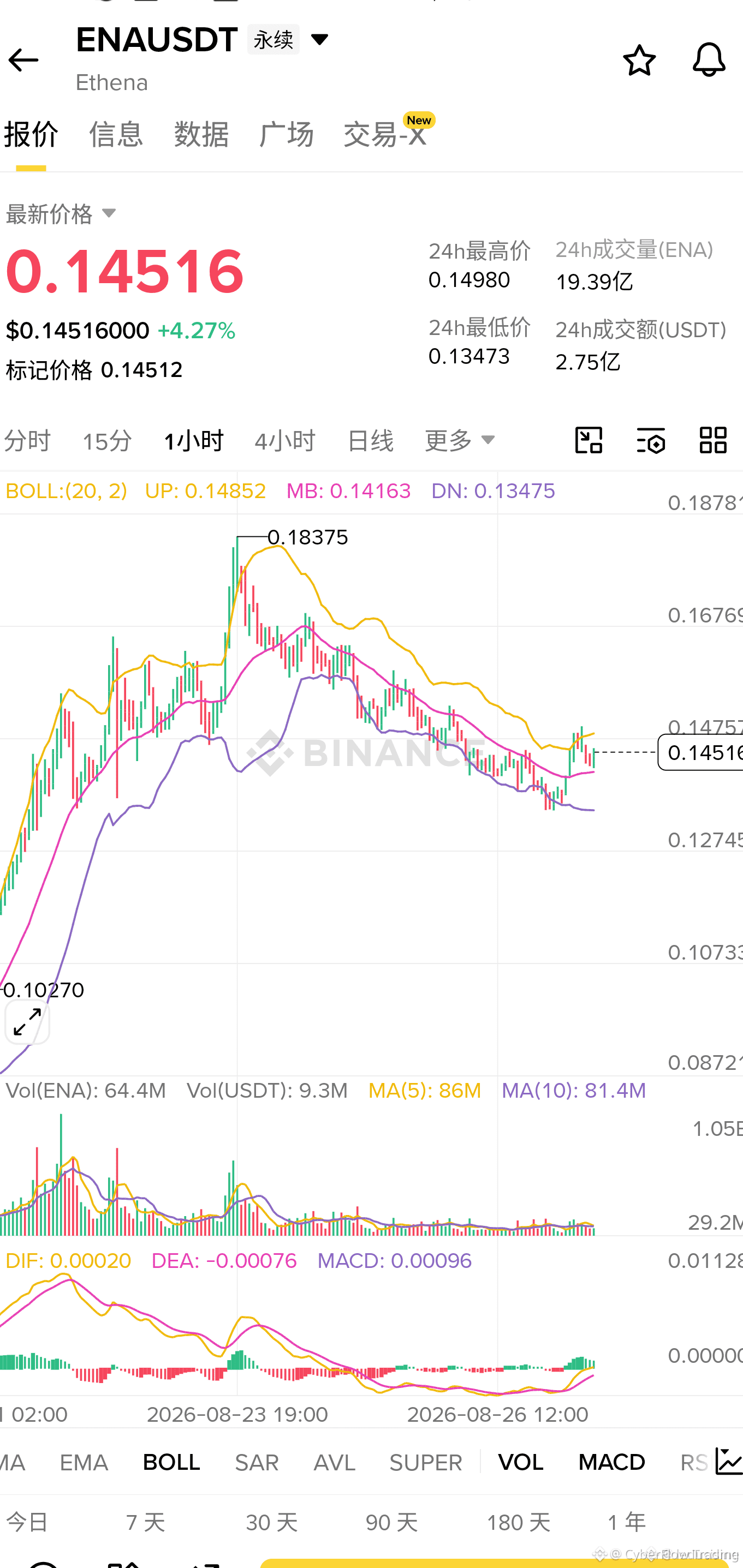Tap the MA(5): 86M volume label
The width and height of the screenshot is (743, 1568).
[425, 1090]
